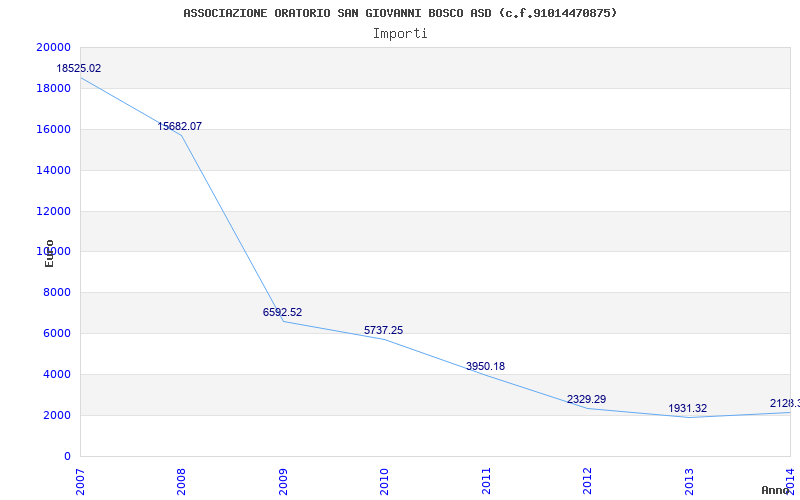The image size is (800, 500).
Task: Click data label 2329.29
Action: coord(586,399)
